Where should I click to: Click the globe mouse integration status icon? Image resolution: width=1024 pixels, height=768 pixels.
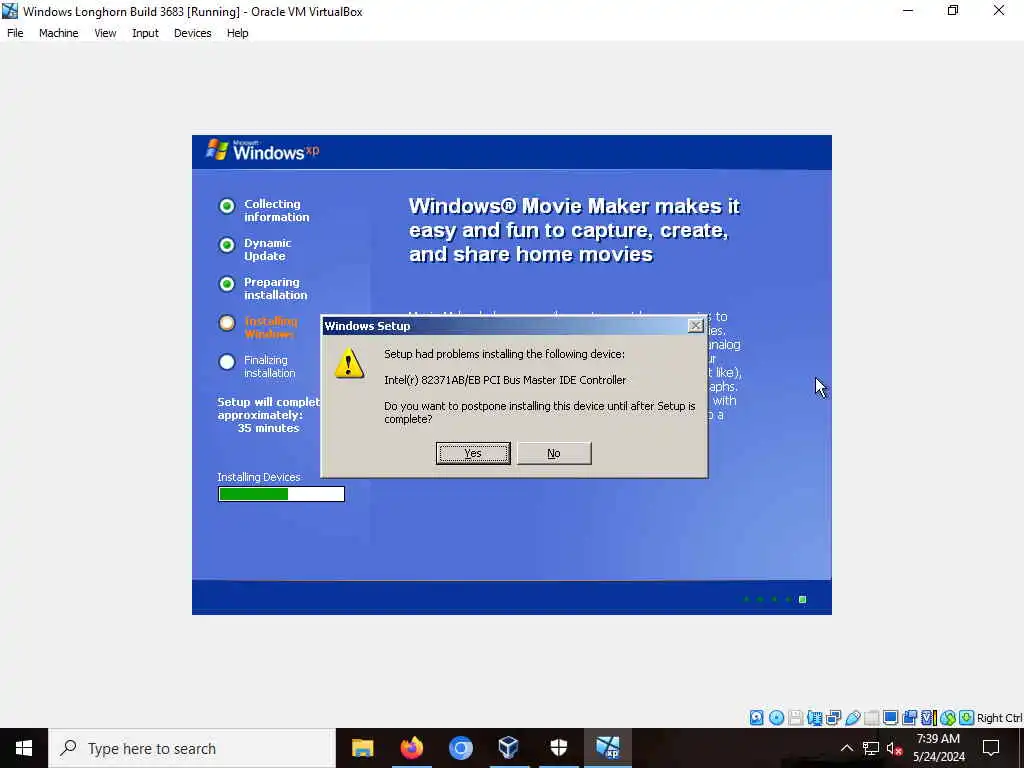(x=948, y=718)
